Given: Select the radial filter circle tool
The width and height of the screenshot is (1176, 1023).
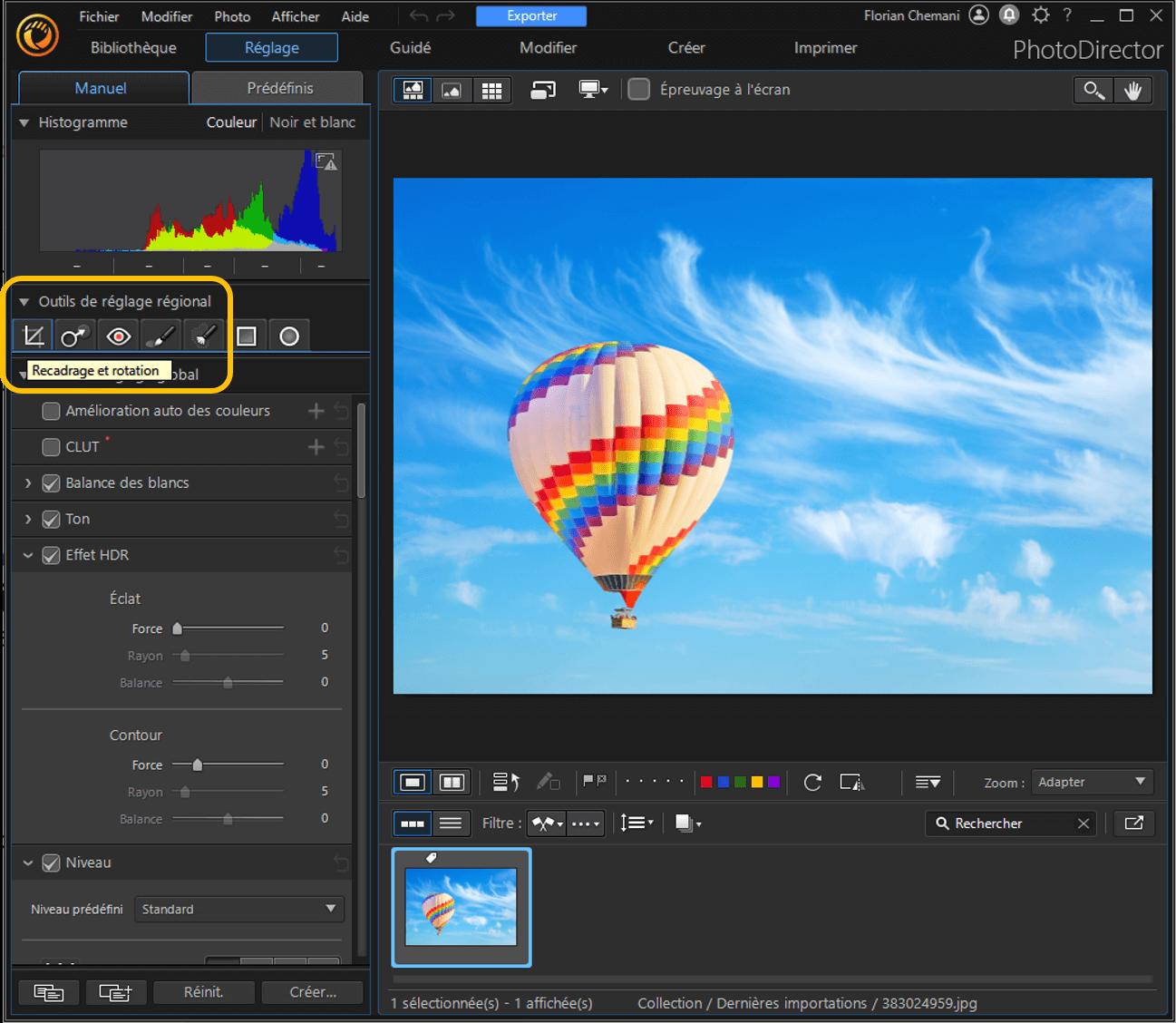Looking at the screenshot, I should click(x=289, y=336).
